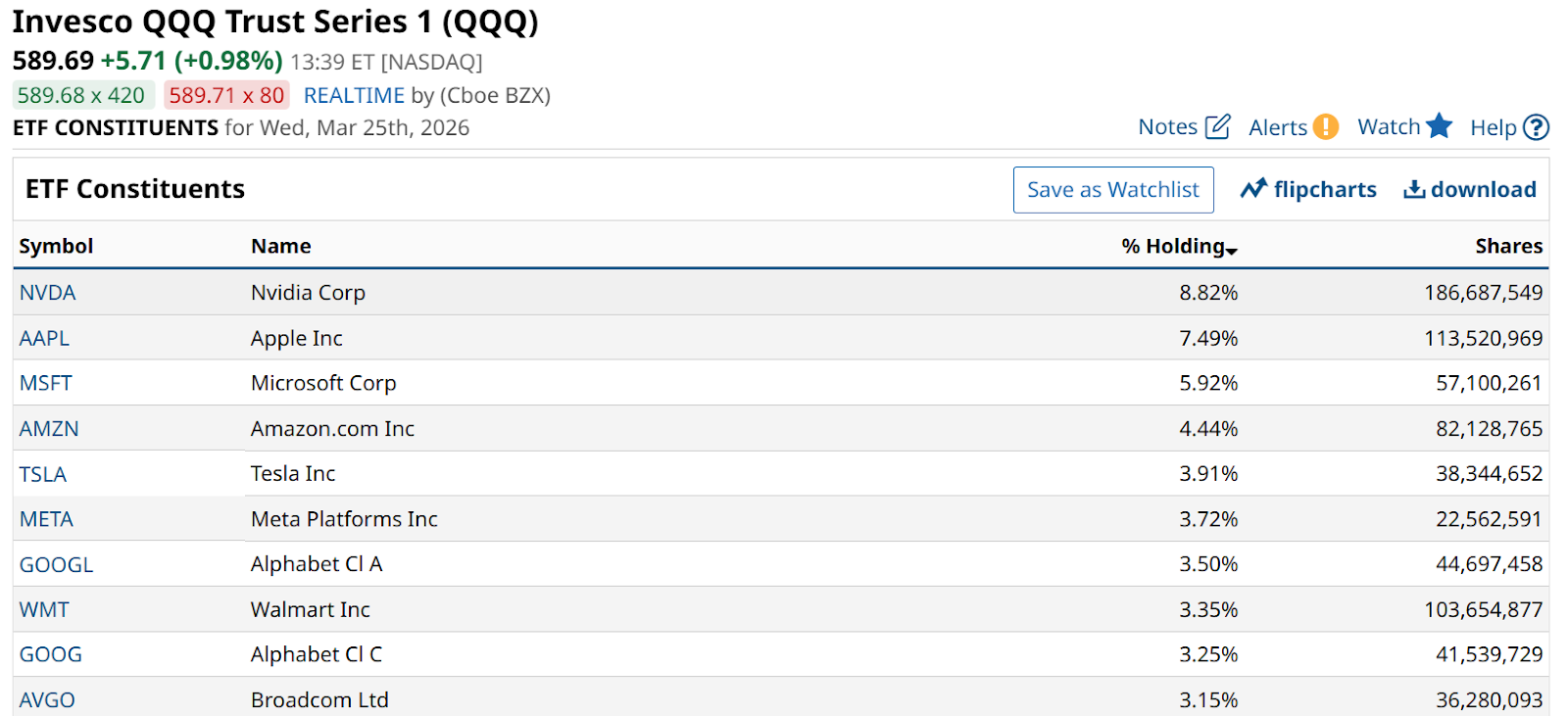Sort table by the Name column header
The image size is (1568, 716).
(280, 246)
